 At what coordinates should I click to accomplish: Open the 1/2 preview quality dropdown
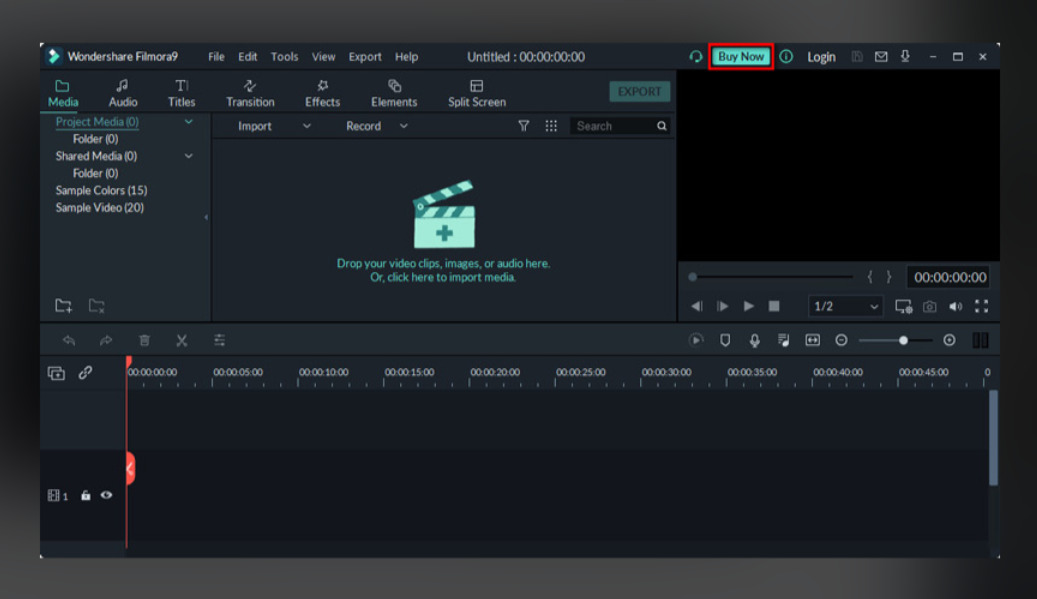coord(845,307)
